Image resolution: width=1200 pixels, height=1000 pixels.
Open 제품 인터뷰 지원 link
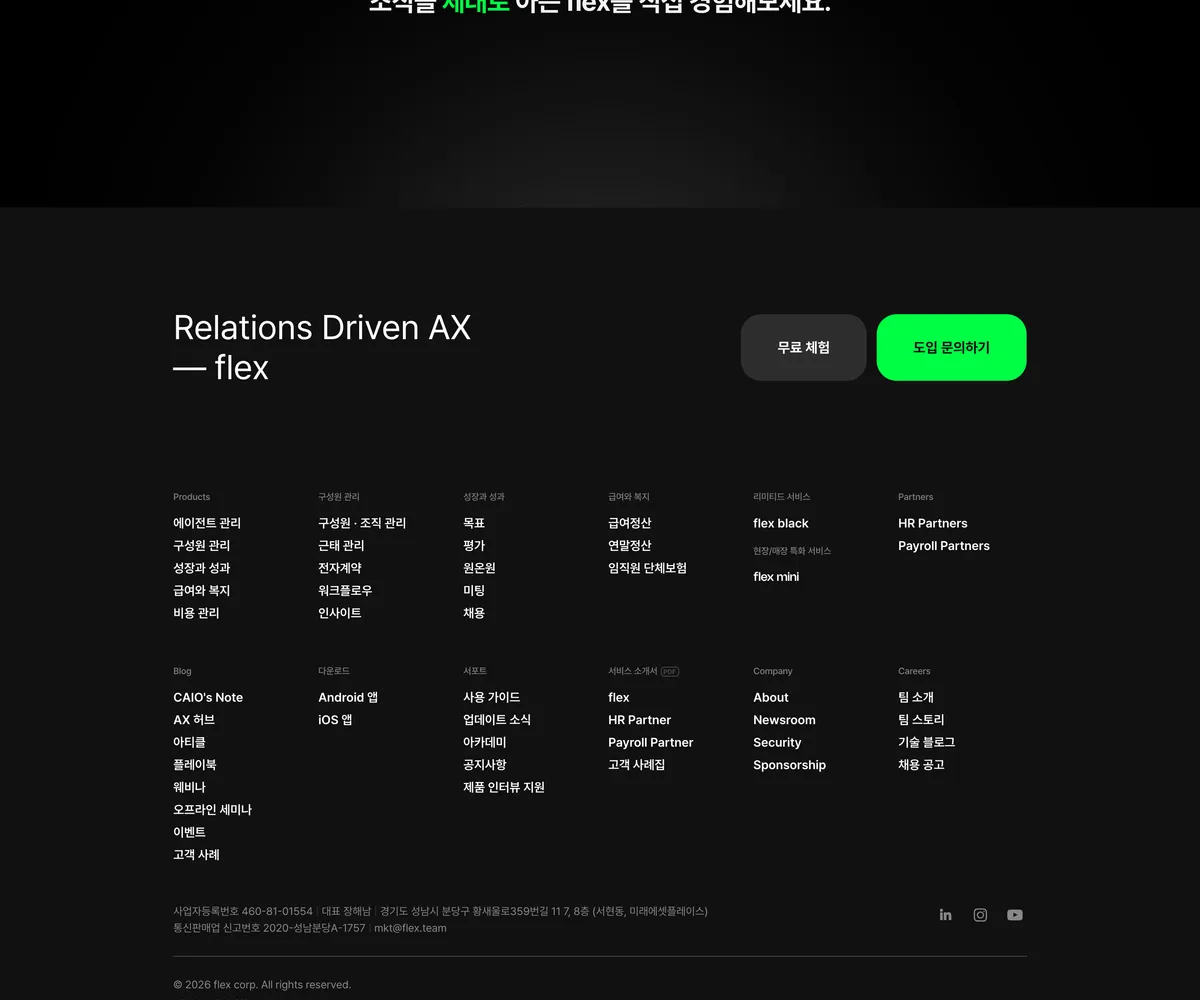[504, 788]
